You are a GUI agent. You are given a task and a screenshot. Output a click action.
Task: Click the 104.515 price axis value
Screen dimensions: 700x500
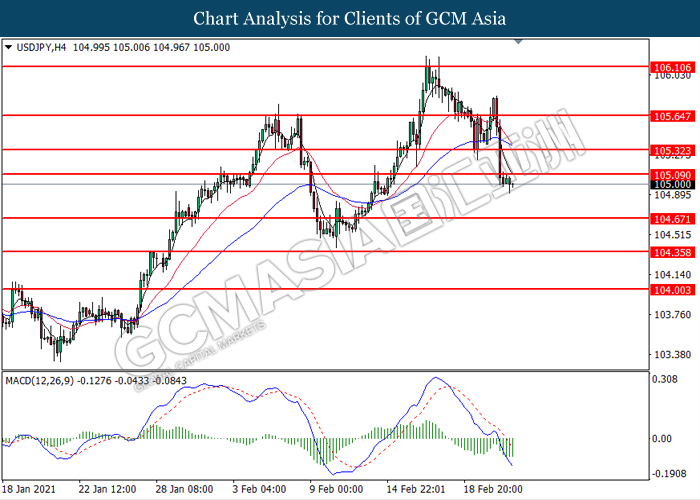click(672, 235)
